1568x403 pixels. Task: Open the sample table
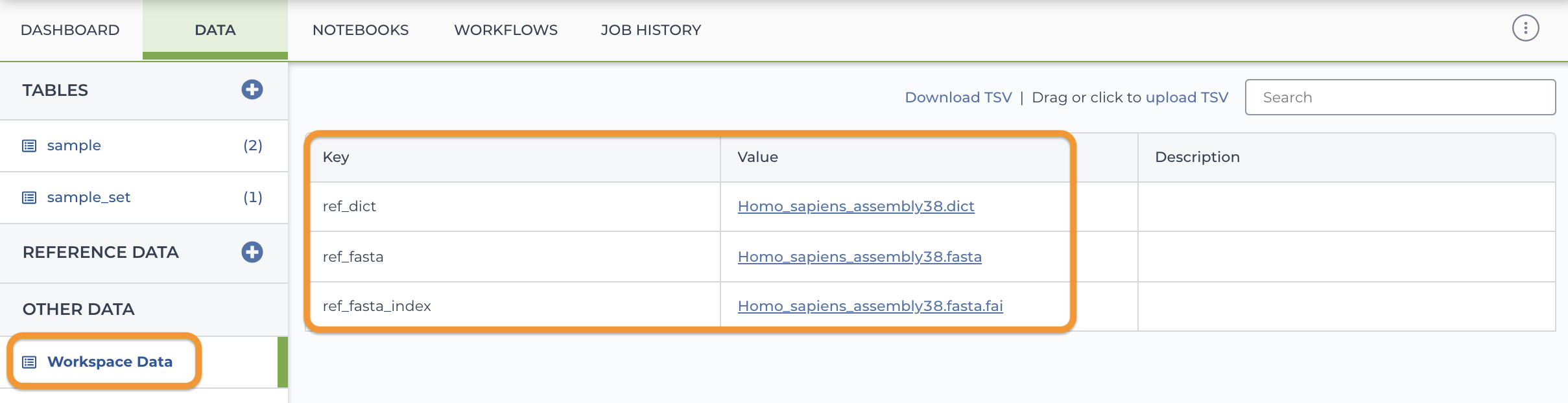[x=74, y=145]
